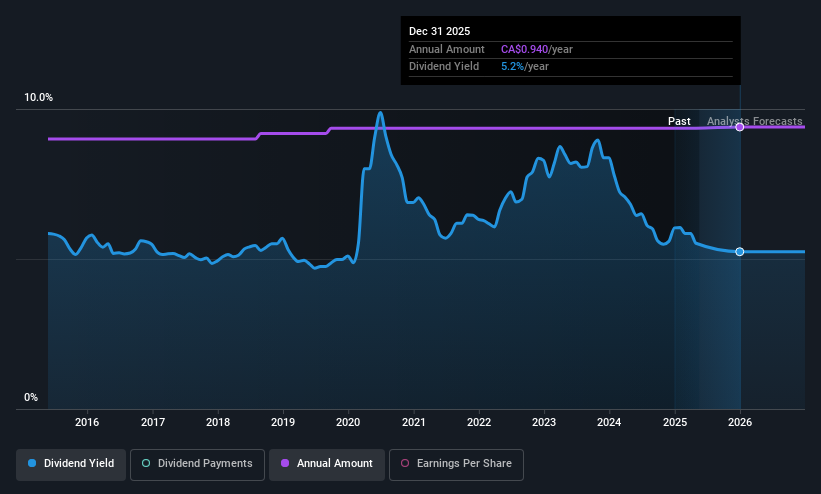821x494 pixels.
Task: Click the 2025 x-axis label
Action: [675, 422]
